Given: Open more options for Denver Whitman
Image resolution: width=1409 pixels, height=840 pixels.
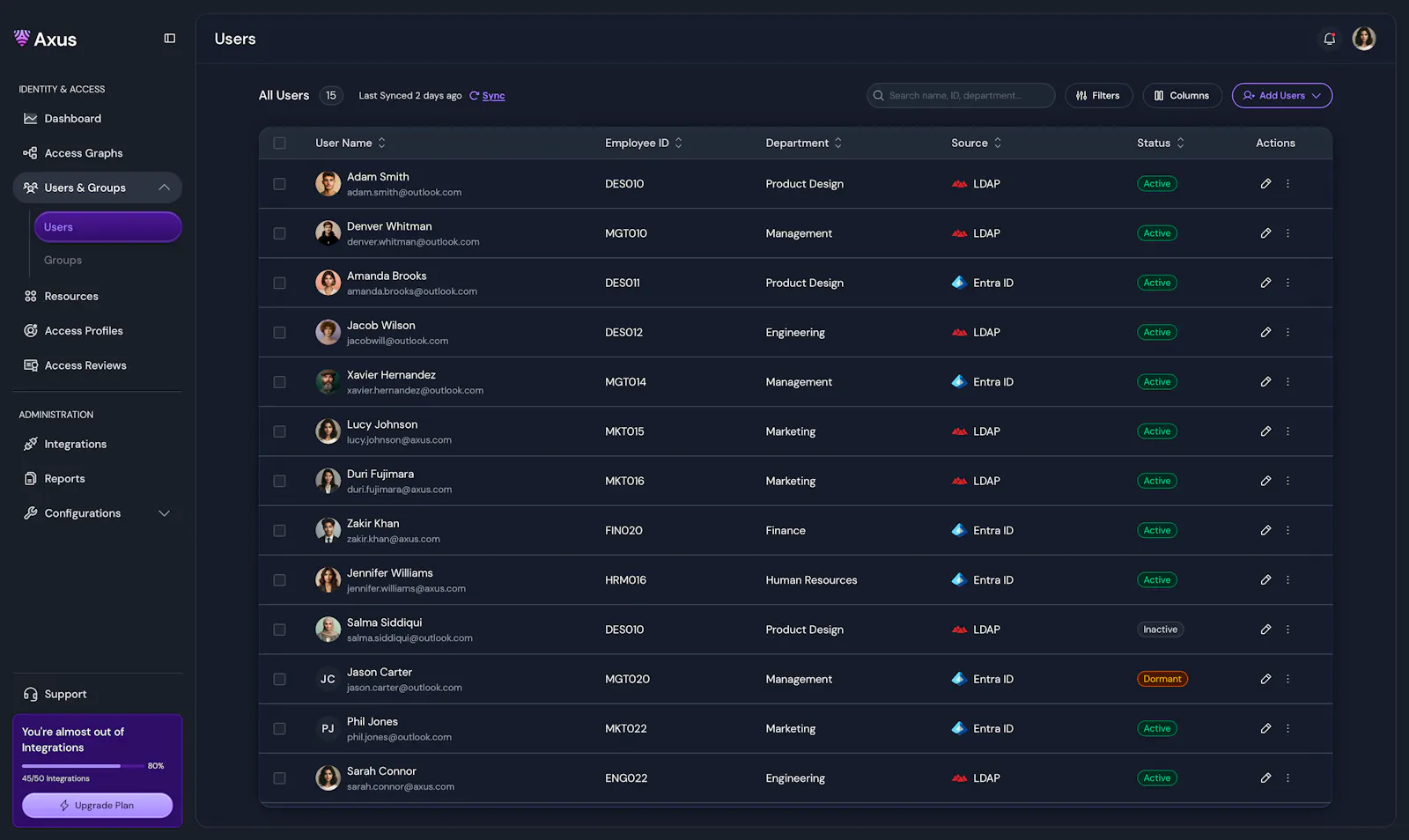Looking at the screenshot, I should [1287, 233].
